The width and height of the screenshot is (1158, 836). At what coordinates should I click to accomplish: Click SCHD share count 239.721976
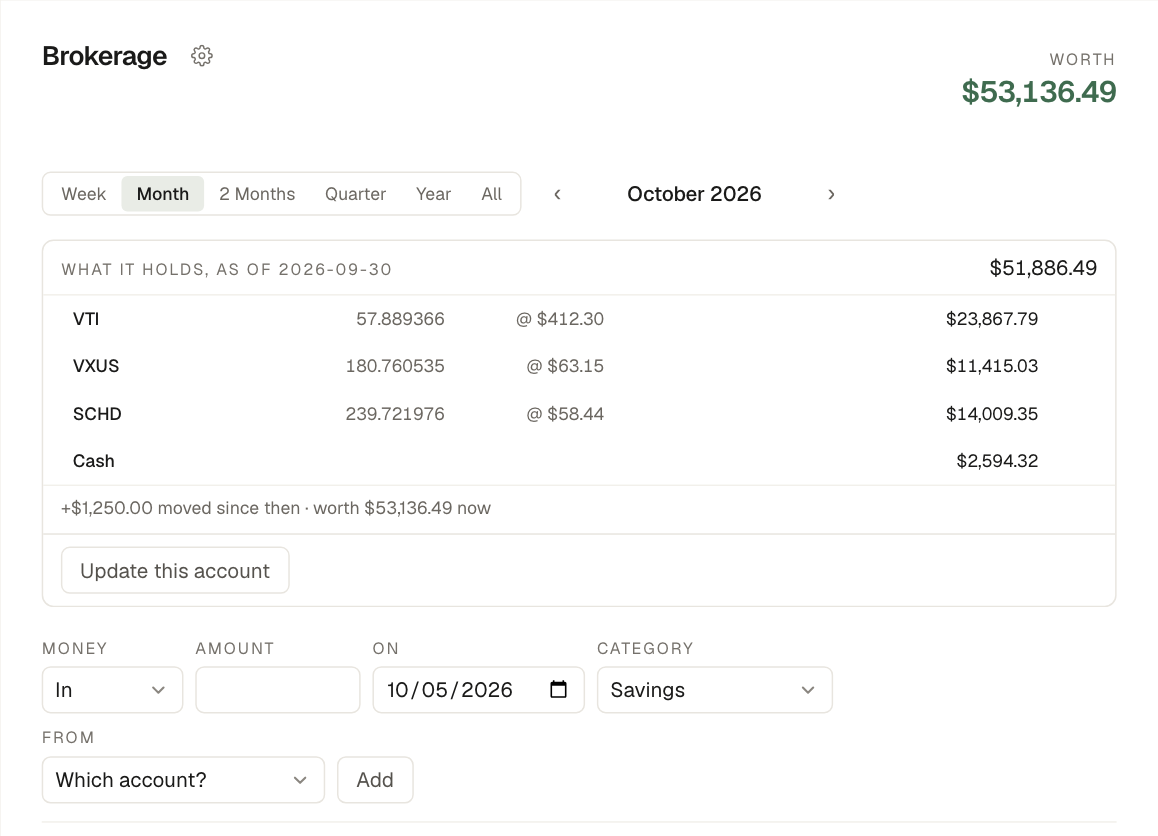[x=395, y=414]
